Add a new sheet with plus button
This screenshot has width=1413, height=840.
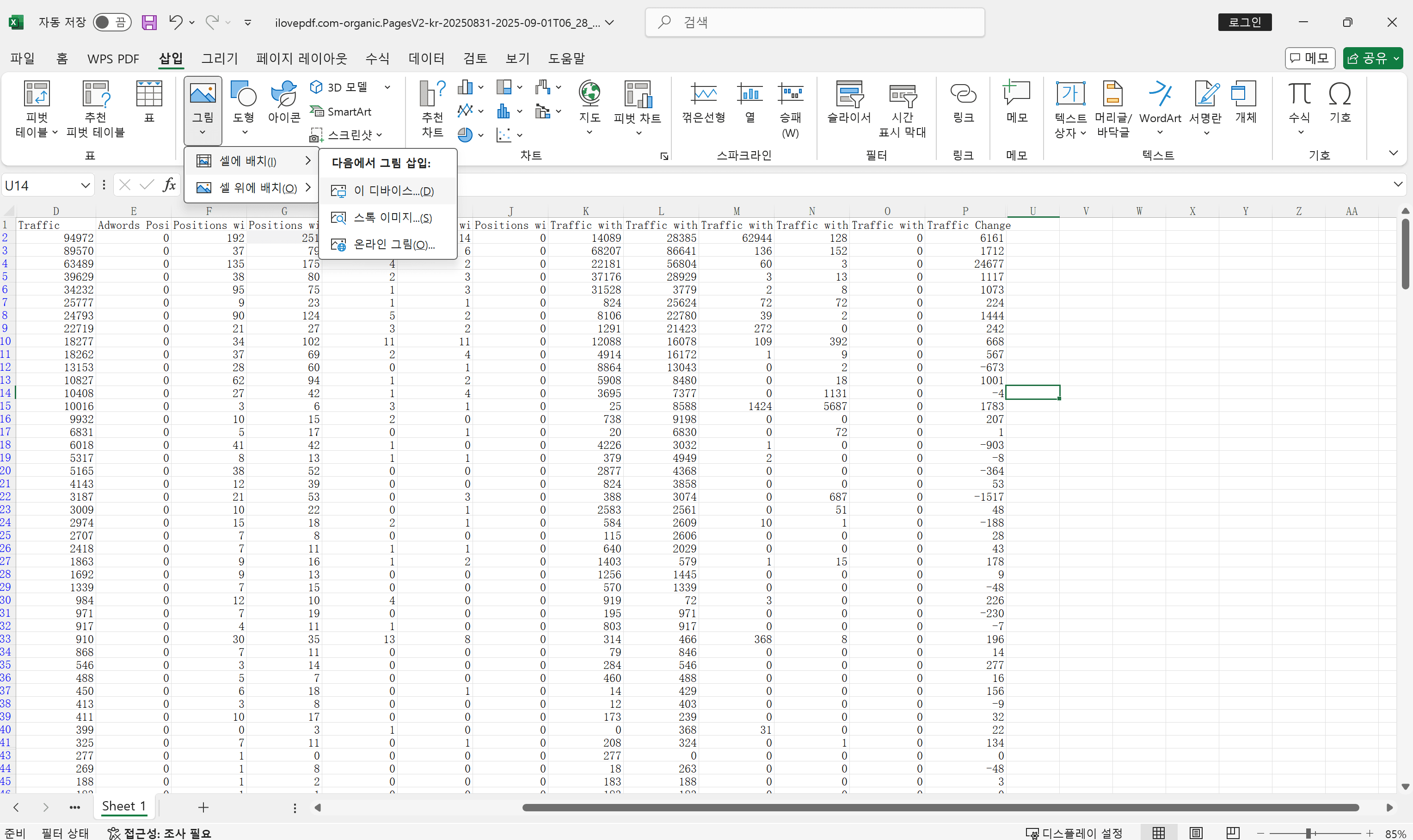(x=204, y=807)
